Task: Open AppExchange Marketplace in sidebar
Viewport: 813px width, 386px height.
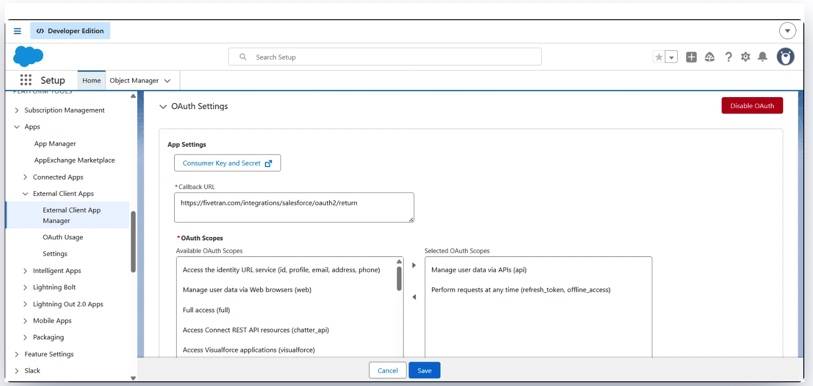Action: (x=75, y=160)
